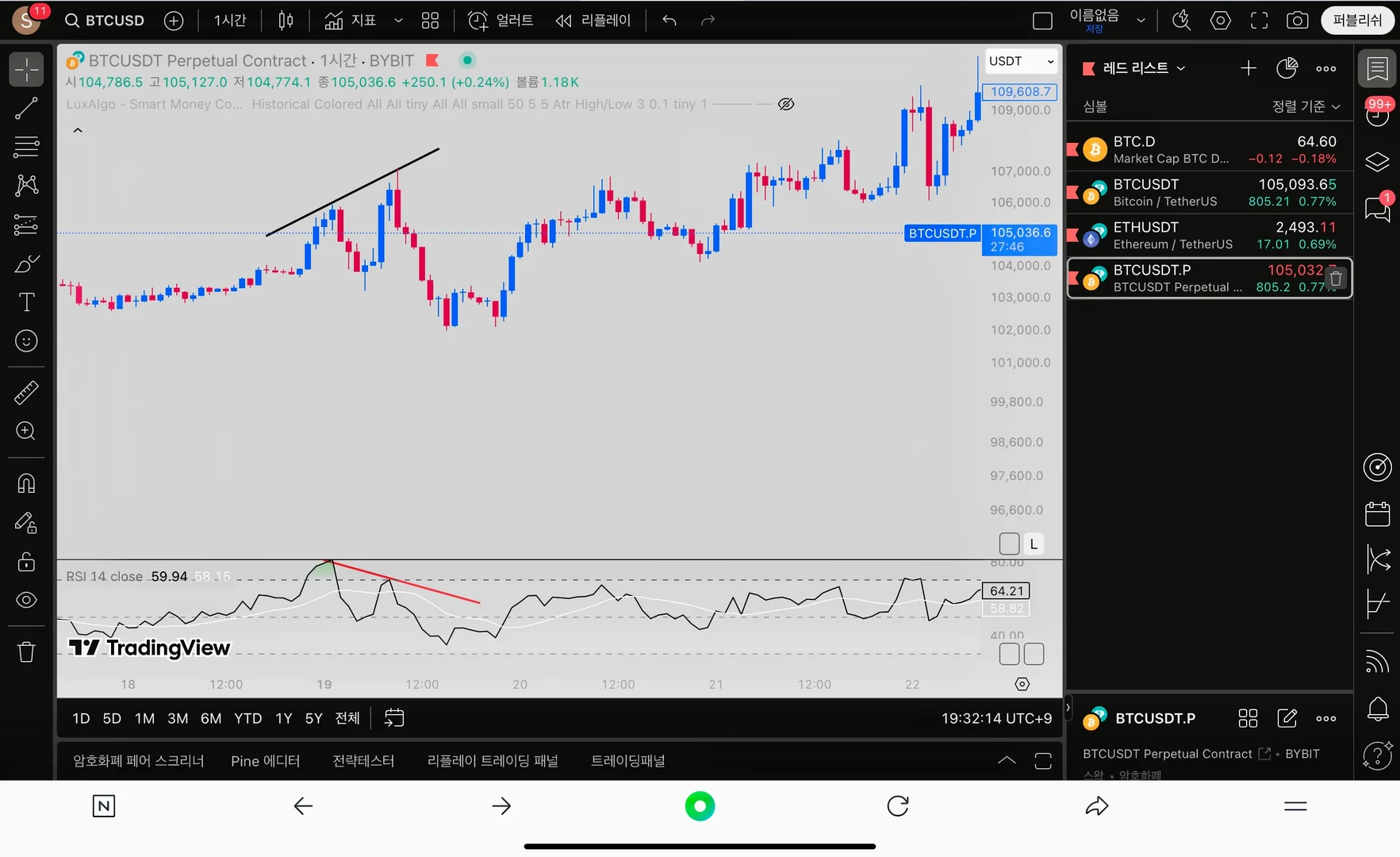Select the crosshair cursor tool

tap(26, 70)
